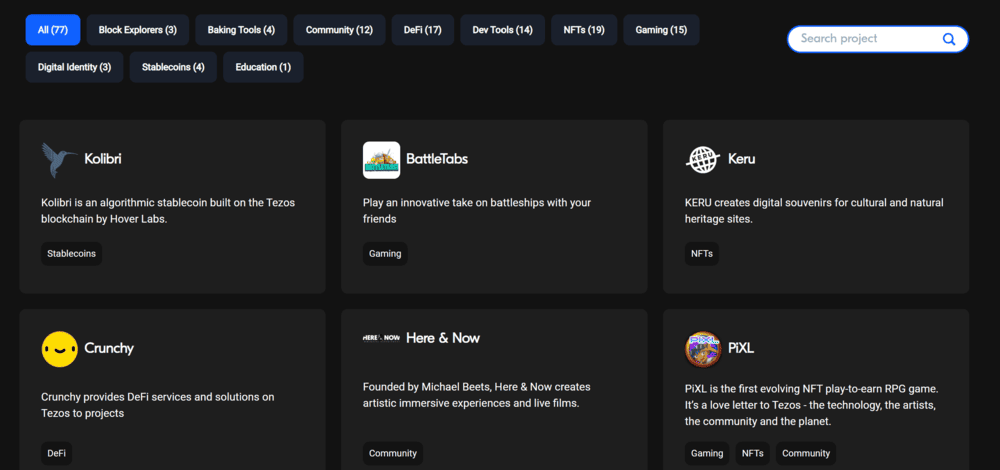The image size is (1000, 470).
Task: Choose the Education (1) category
Action: [263, 67]
